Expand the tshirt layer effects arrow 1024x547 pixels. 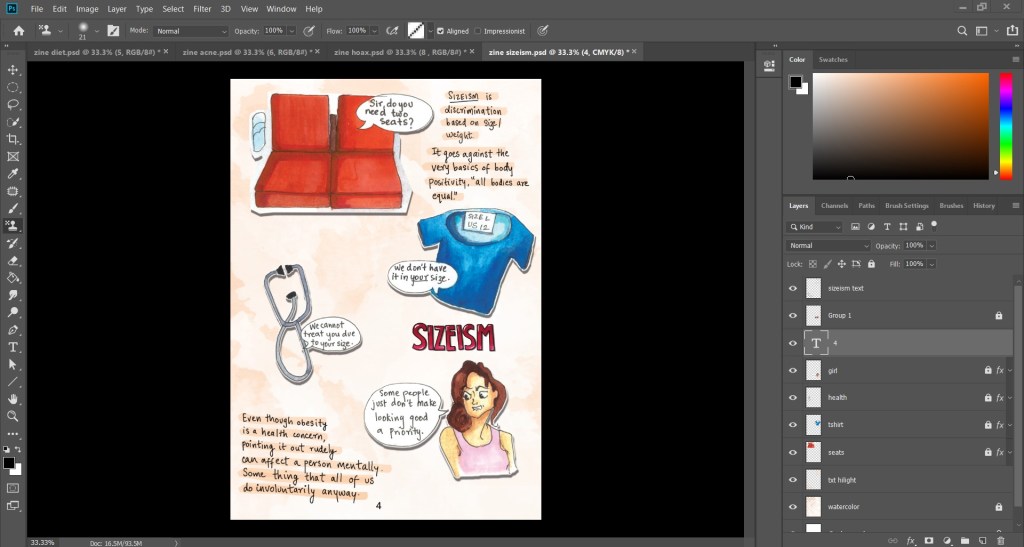point(1010,425)
